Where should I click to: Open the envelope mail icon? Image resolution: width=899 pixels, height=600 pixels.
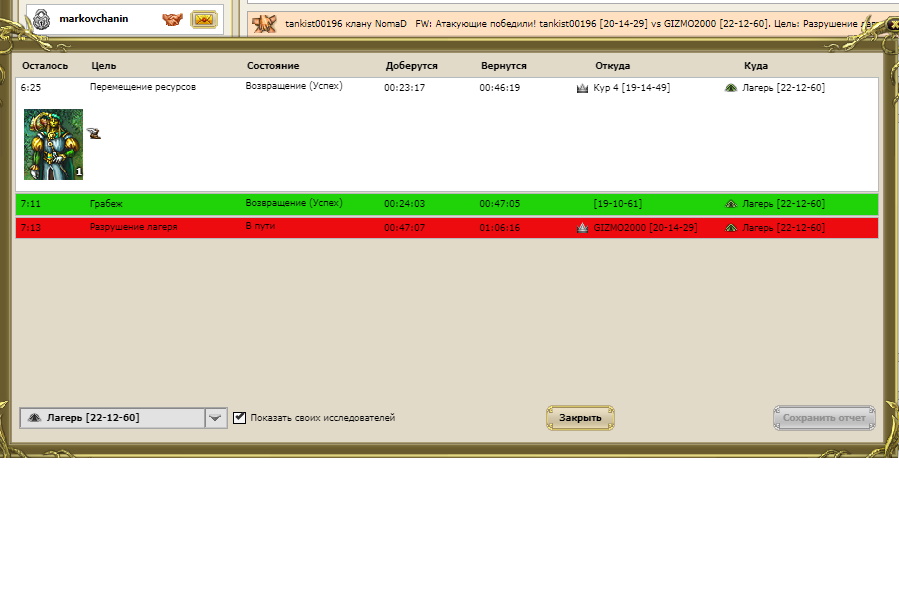coord(204,19)
